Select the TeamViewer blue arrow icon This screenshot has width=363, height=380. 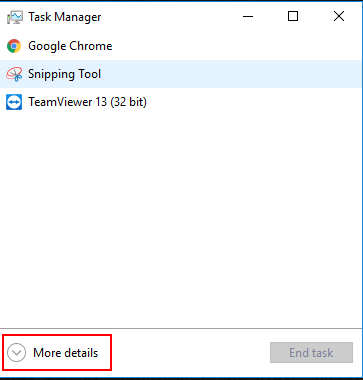click(x=14, y=102)
